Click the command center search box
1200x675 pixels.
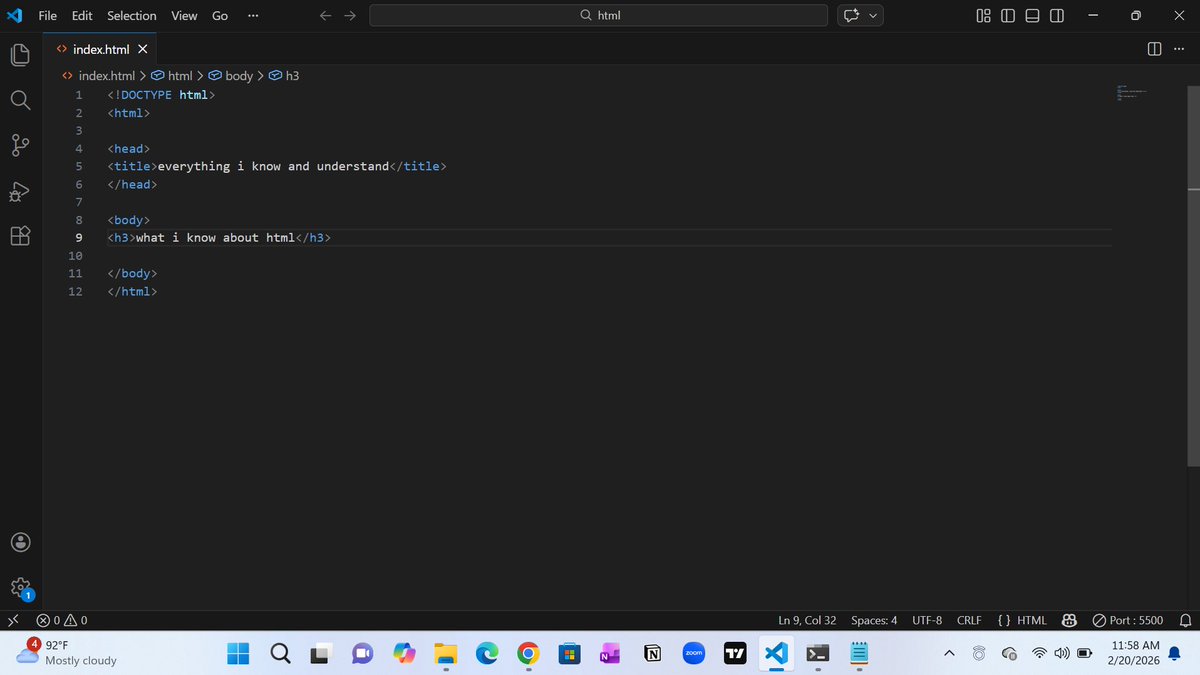(598, 16)
